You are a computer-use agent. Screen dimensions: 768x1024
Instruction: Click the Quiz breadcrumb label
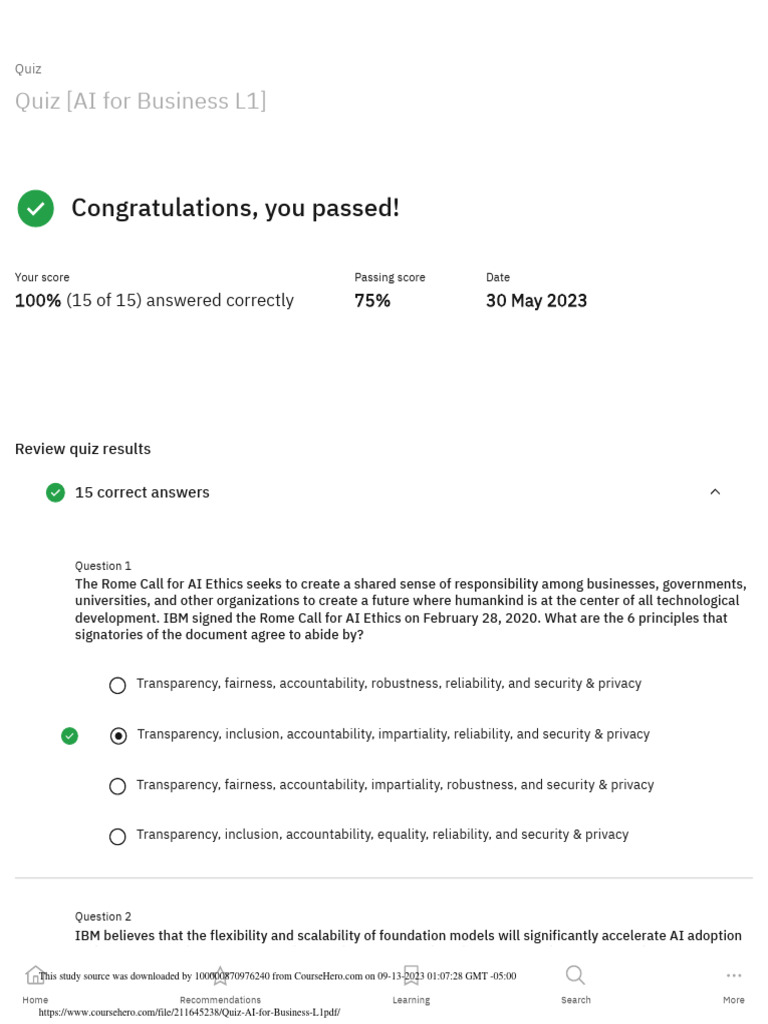pyautogui.click(x=28, y=69)
